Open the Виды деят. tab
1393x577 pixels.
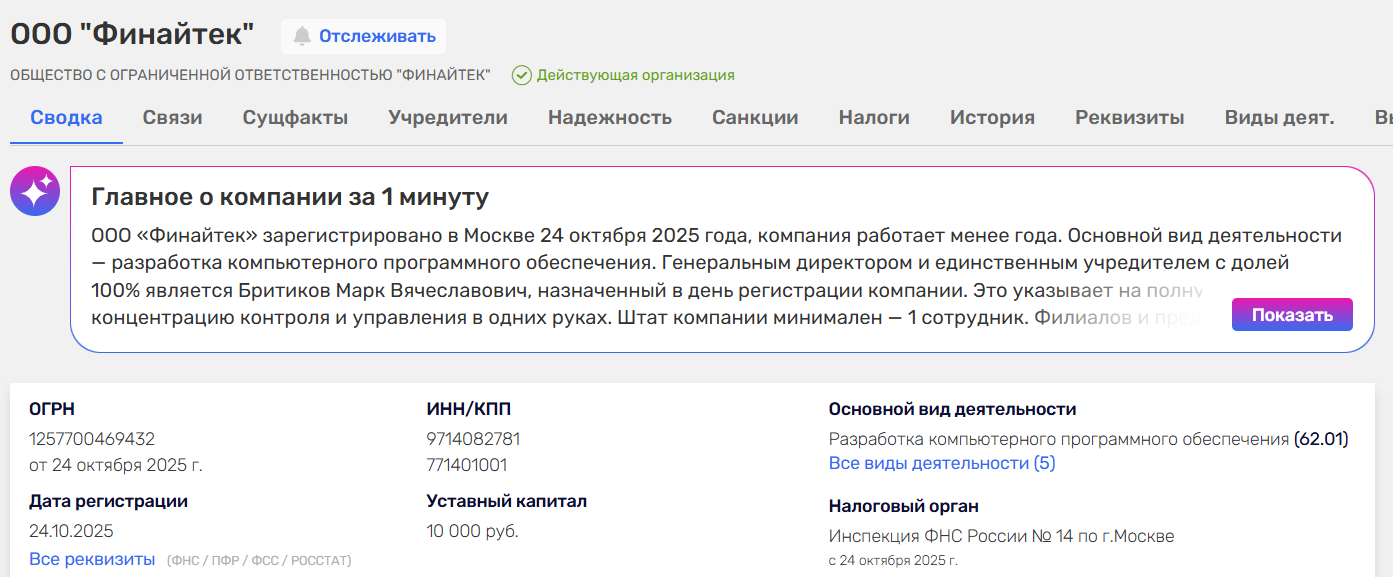[1280, 118]
